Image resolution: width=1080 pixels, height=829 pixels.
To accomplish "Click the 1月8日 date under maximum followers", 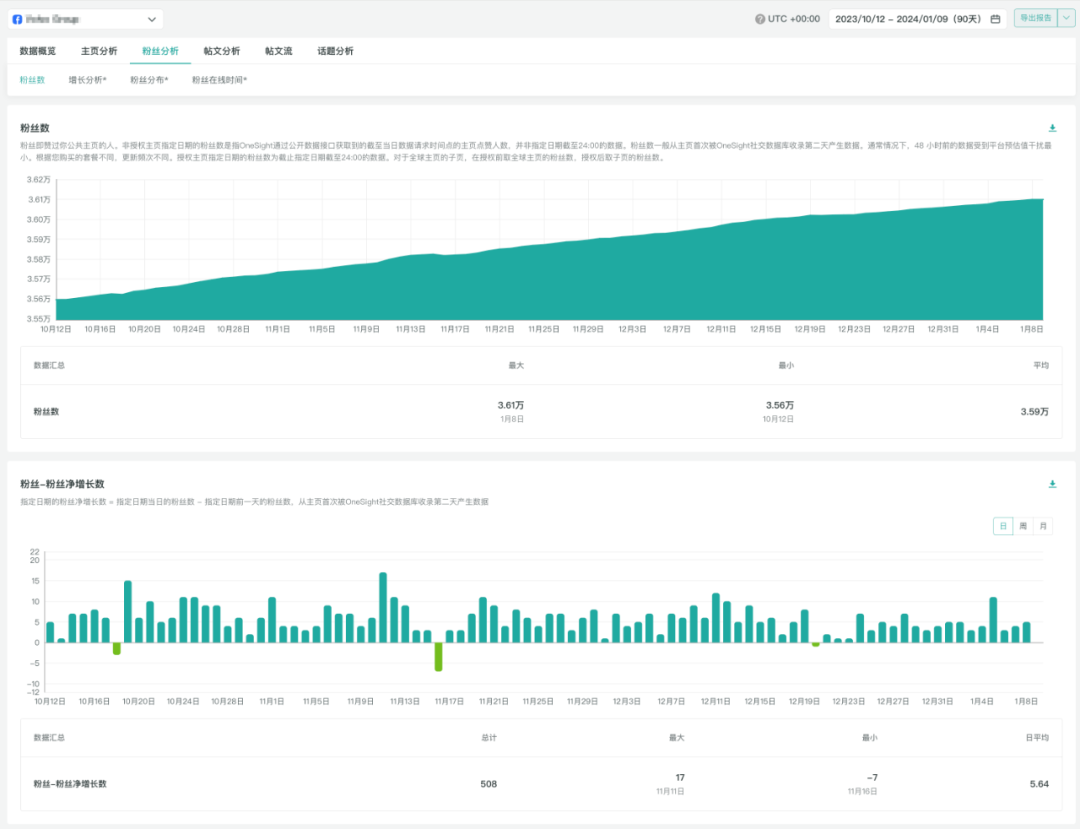I will (x=512, y=419).
